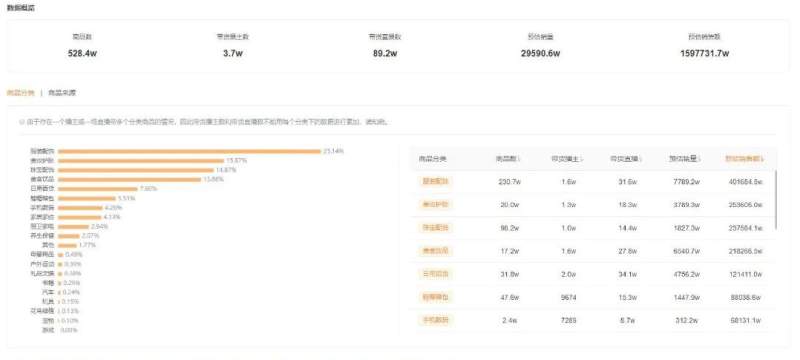Image resolution: width=800 pixels, height=360 pixels.
Task: Click the 121411.0w table cell
Action: point(746,274)
